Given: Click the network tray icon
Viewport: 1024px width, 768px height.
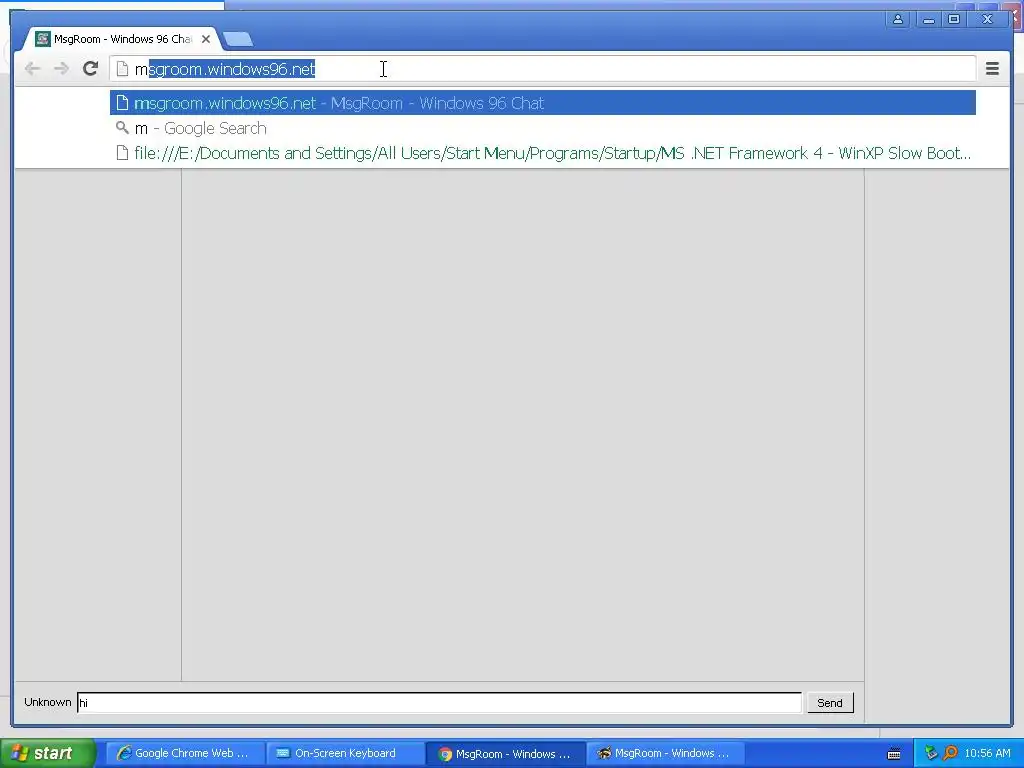Looking at the screenshot, I should [x=931, y=753].
